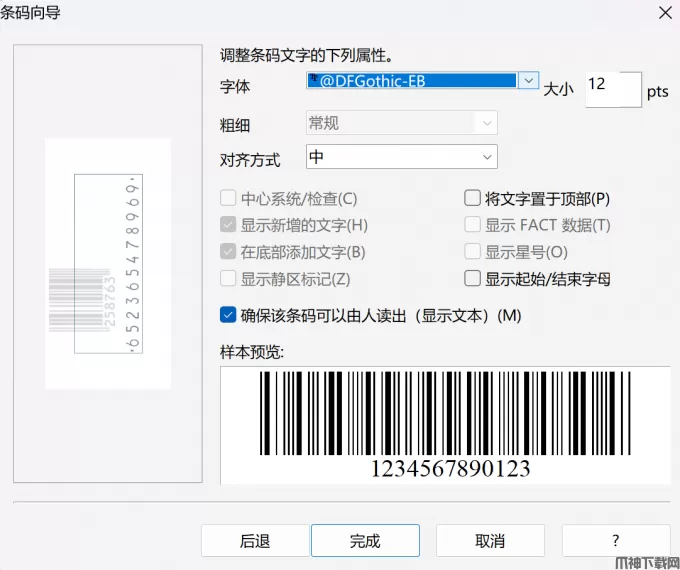Toggle 显示星号(O) checkbox
Viewport: 680px width, 570px height.
click(x=473, y=252)
